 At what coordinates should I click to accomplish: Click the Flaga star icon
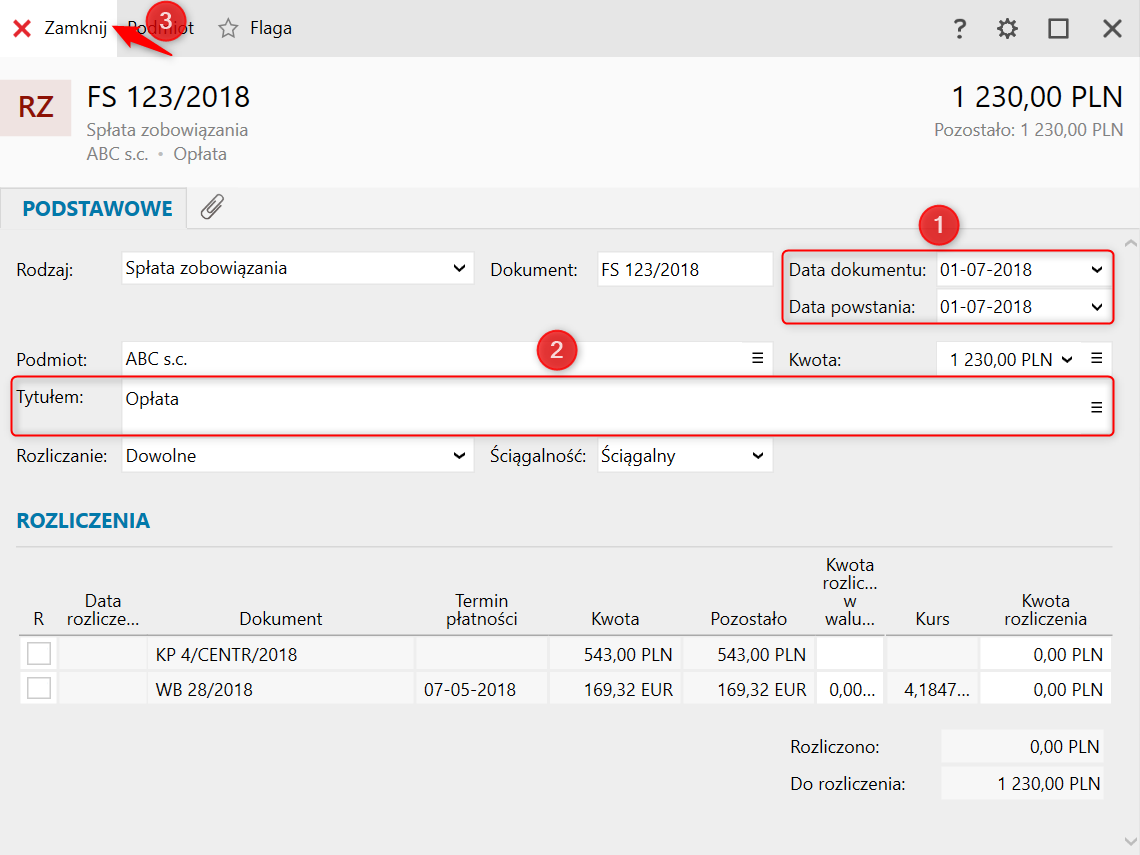click(229, 28)
